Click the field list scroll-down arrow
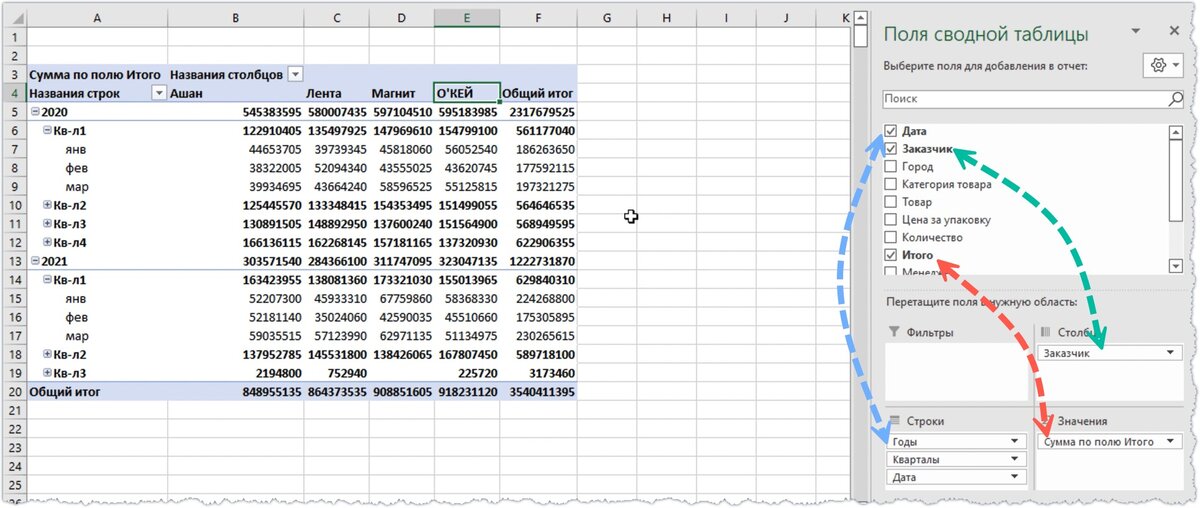This screenshot has height=508, width=1200. [x=1177, y=266]
